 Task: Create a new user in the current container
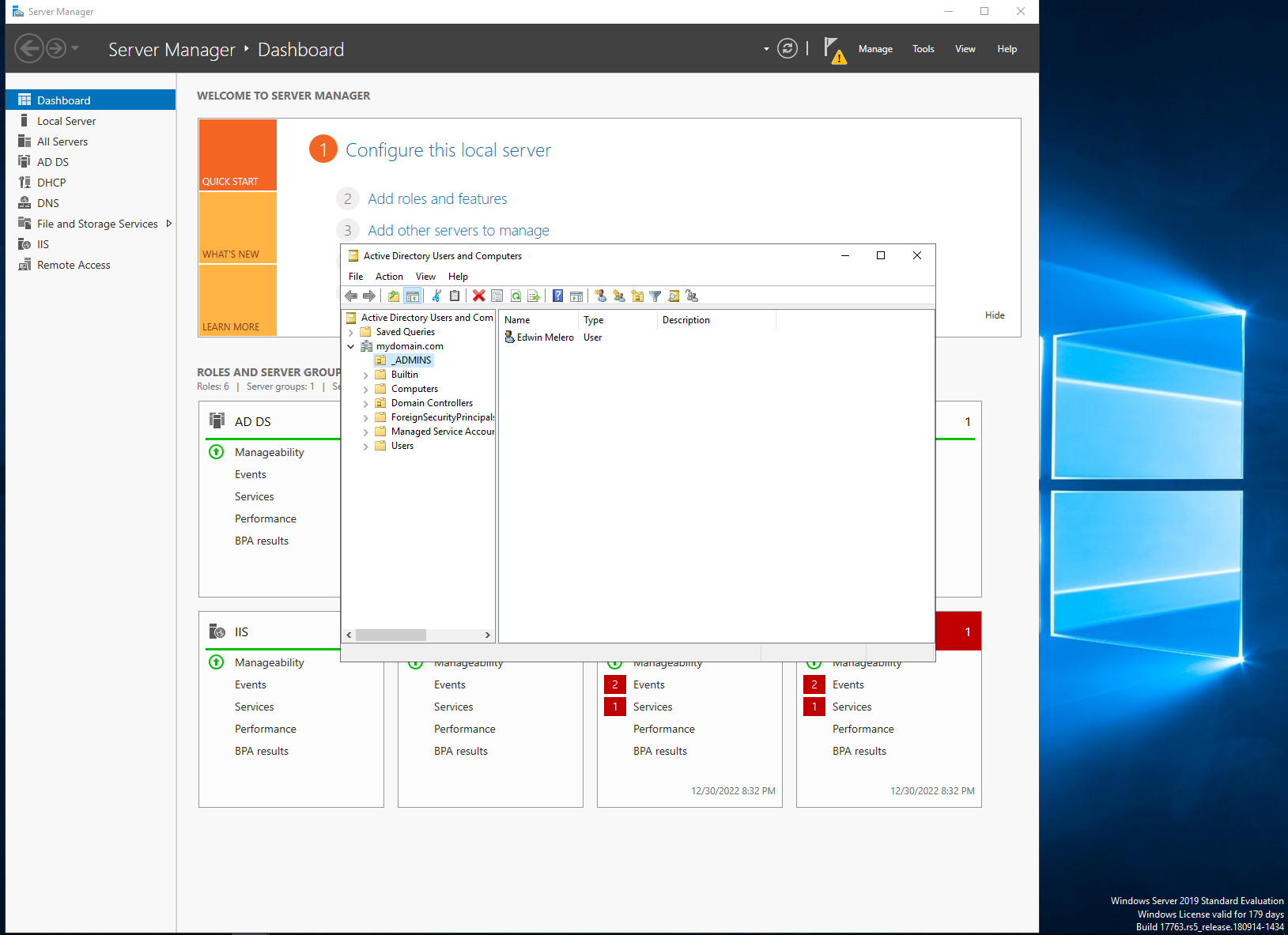point(599,296)
